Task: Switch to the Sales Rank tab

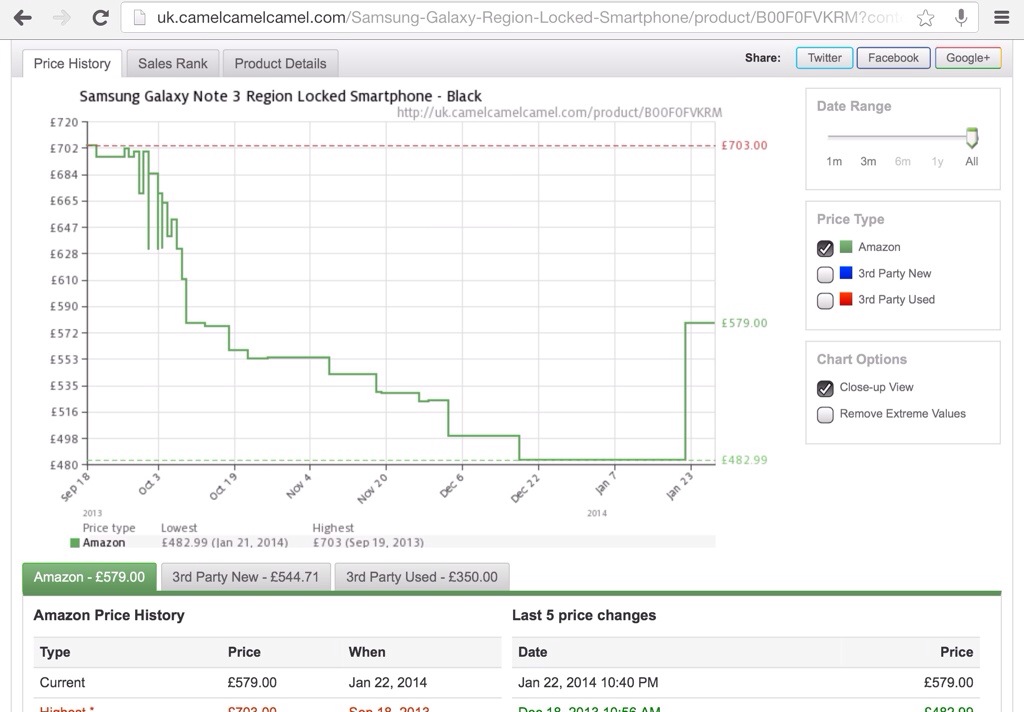Action: [172, 63]
